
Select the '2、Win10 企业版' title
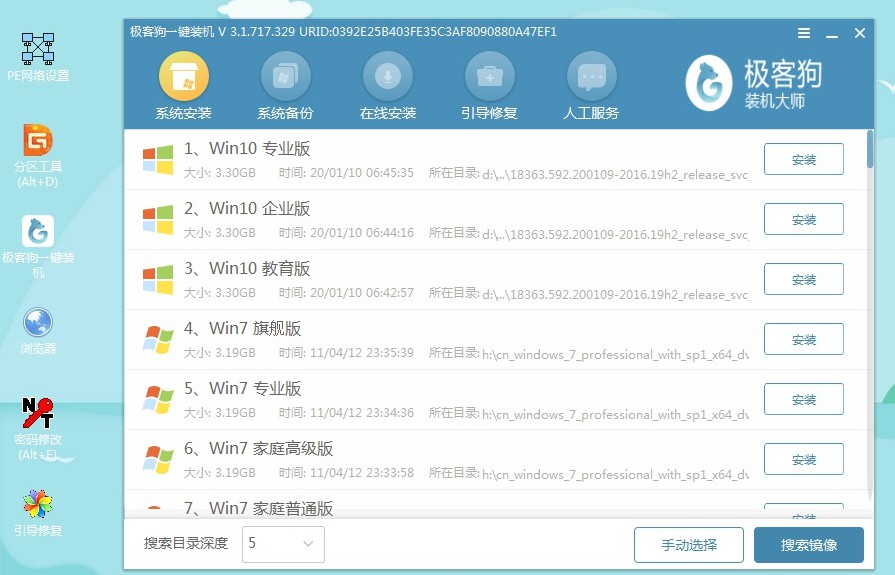(x=247, y=208)
